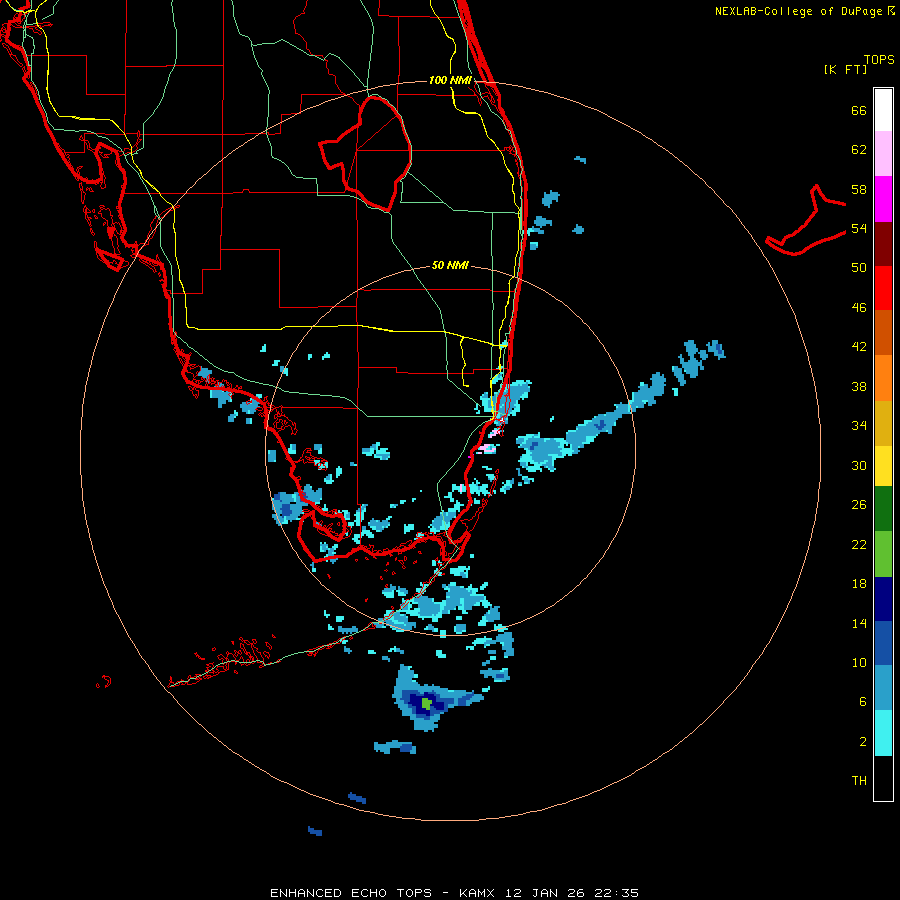Viewport: 900px width, 900px height.
Task: Click the yellow color scale swatch
Action: (x=883, y=466)
